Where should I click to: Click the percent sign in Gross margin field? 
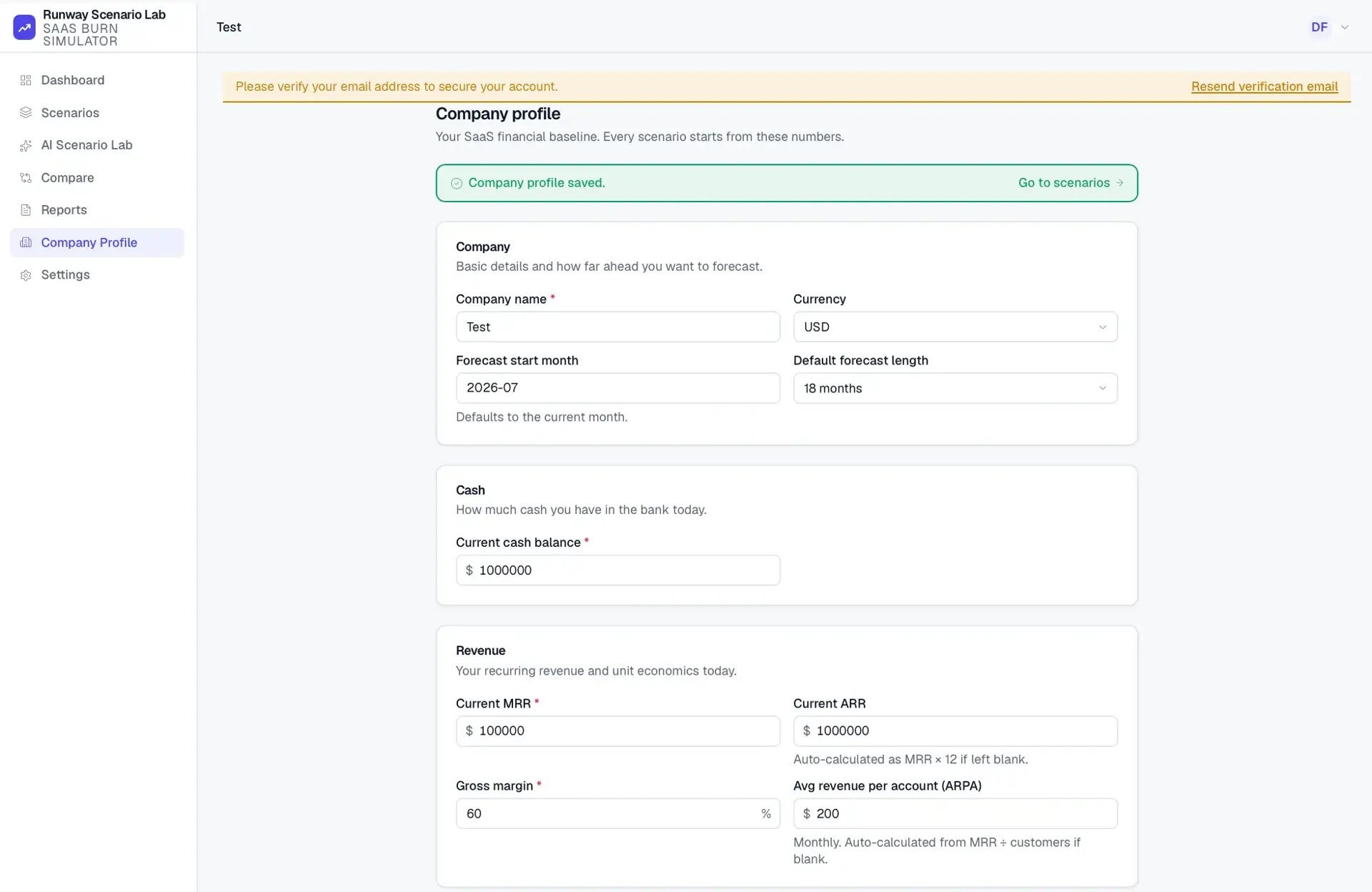coord(766,814)
